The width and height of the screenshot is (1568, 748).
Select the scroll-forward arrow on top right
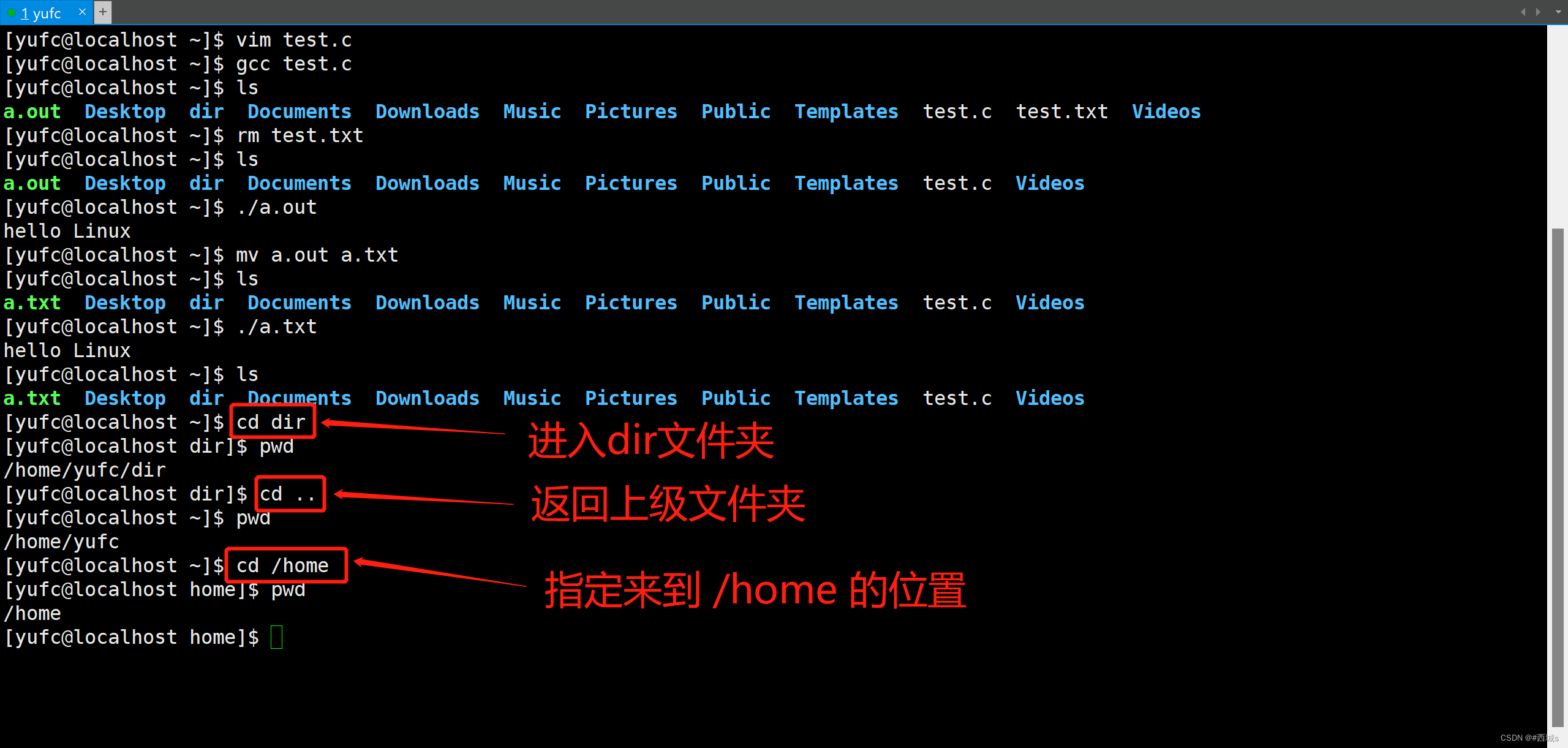(x=1537, y=11)
